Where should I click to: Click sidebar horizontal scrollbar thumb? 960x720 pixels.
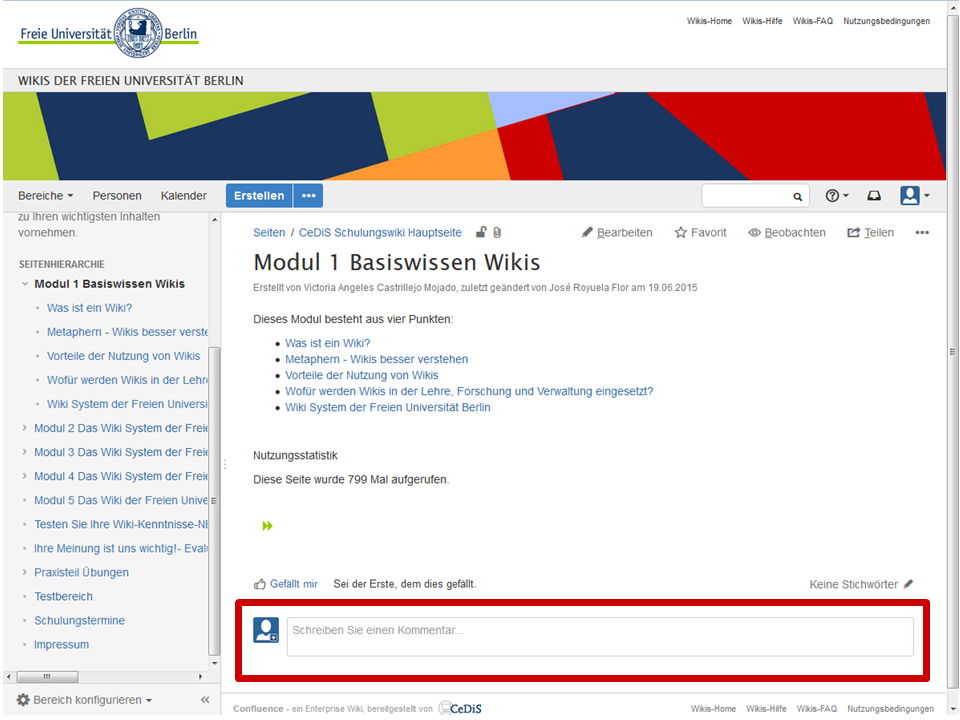(47, 677)
